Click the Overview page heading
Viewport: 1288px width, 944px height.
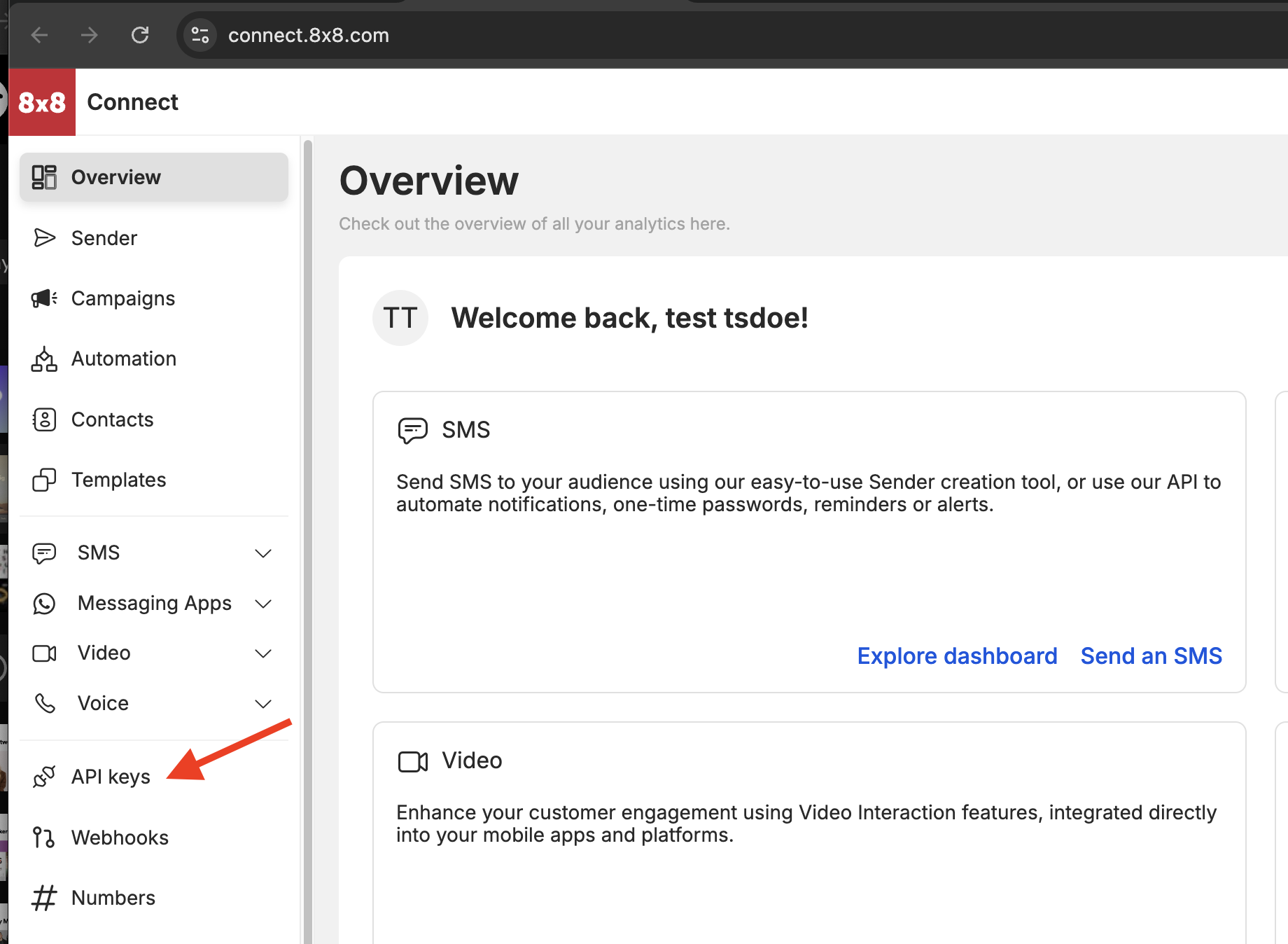[x=429, y=181]
